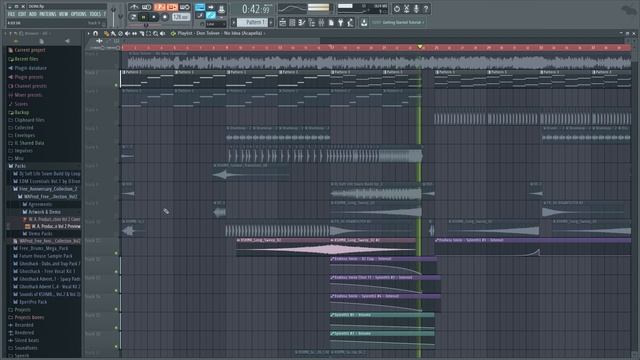The image size is (640, 360).
Task: Select the mute tool in playlist toolbar
Action: click(127, 33)
